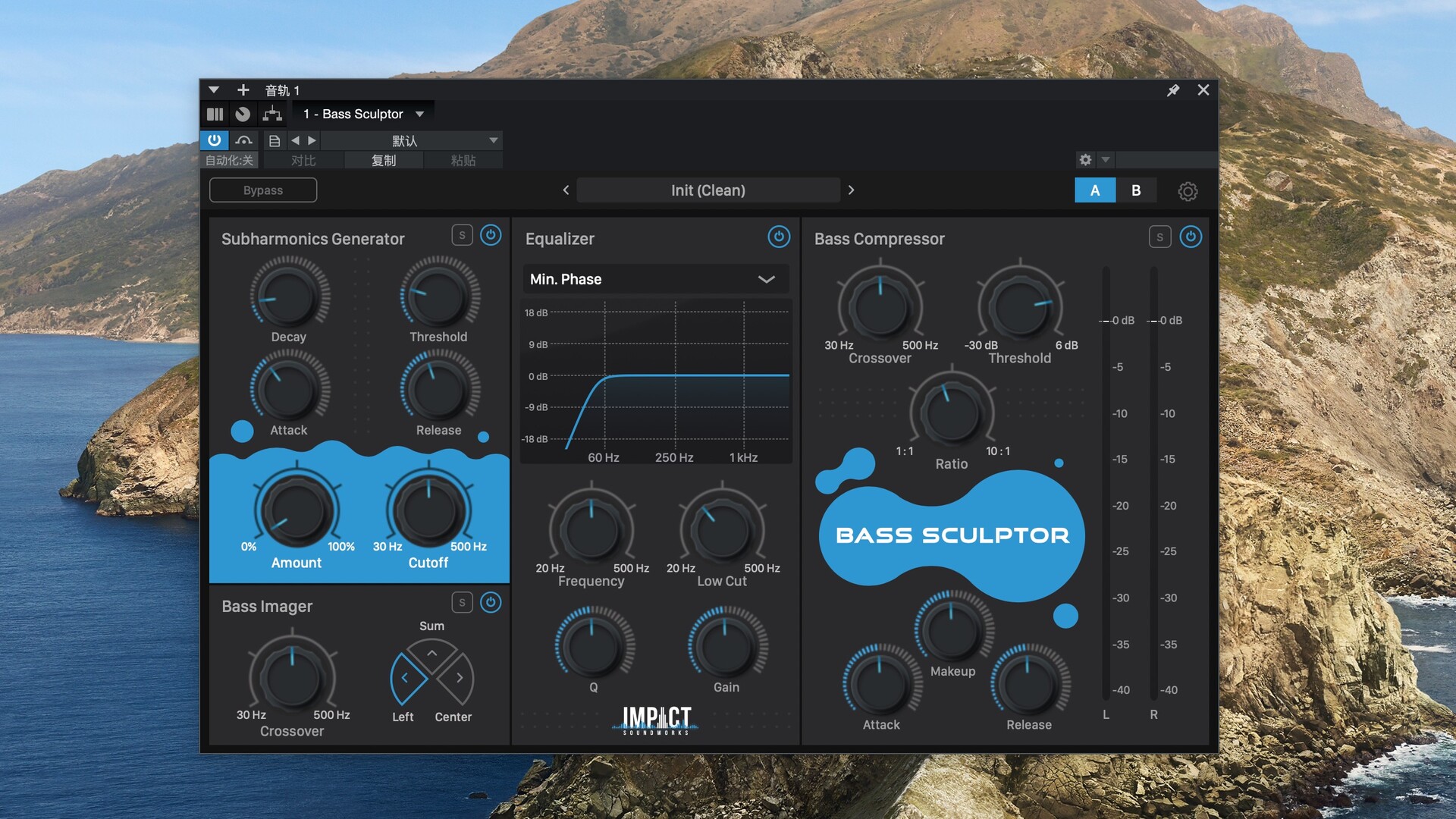1456x819 pixels.
Task: Toggle Subharmonics Generator power
Action: pyautogui.click(x=491, y=236)
